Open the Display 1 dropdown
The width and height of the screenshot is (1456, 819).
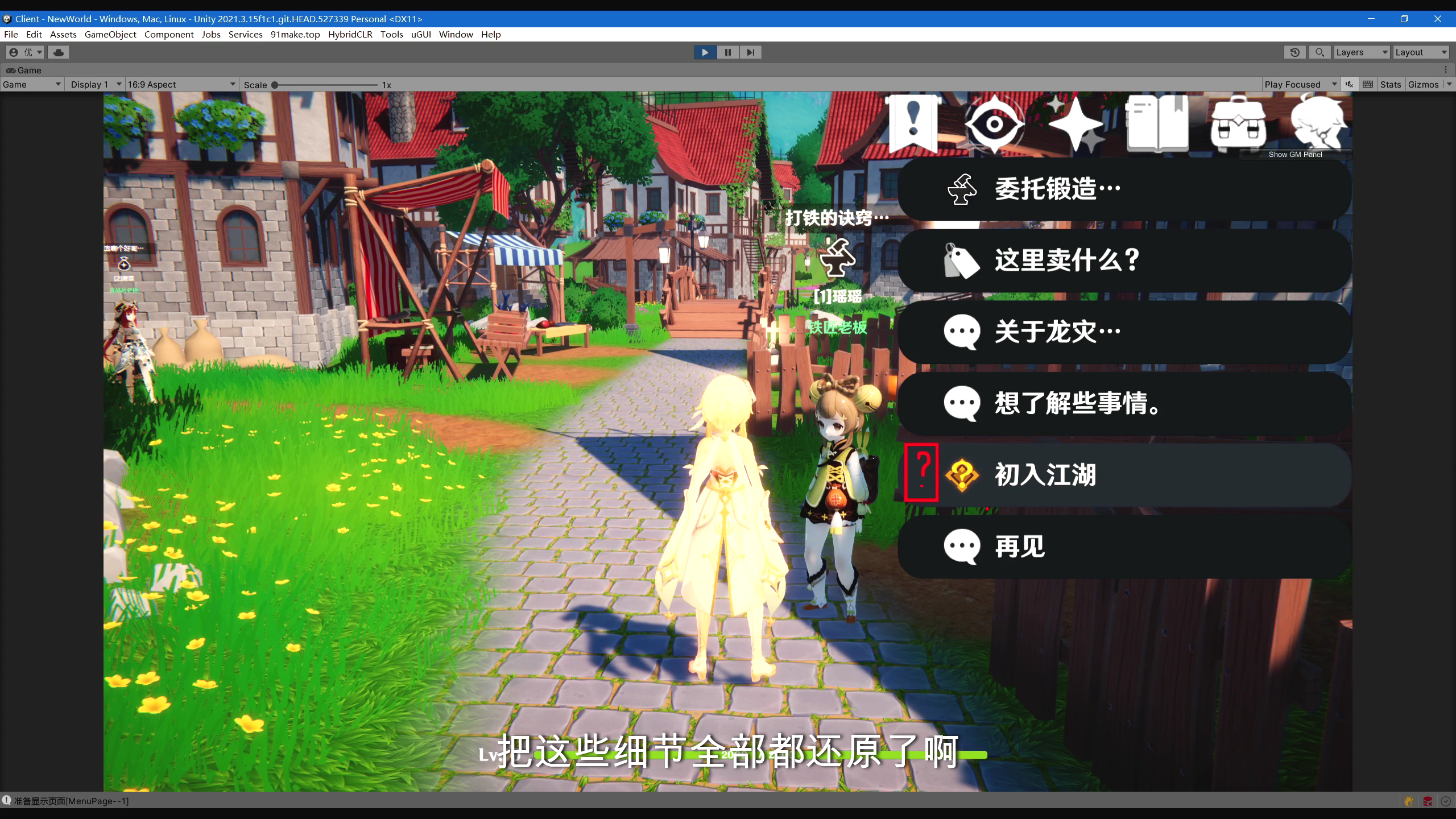pos(94,85)
